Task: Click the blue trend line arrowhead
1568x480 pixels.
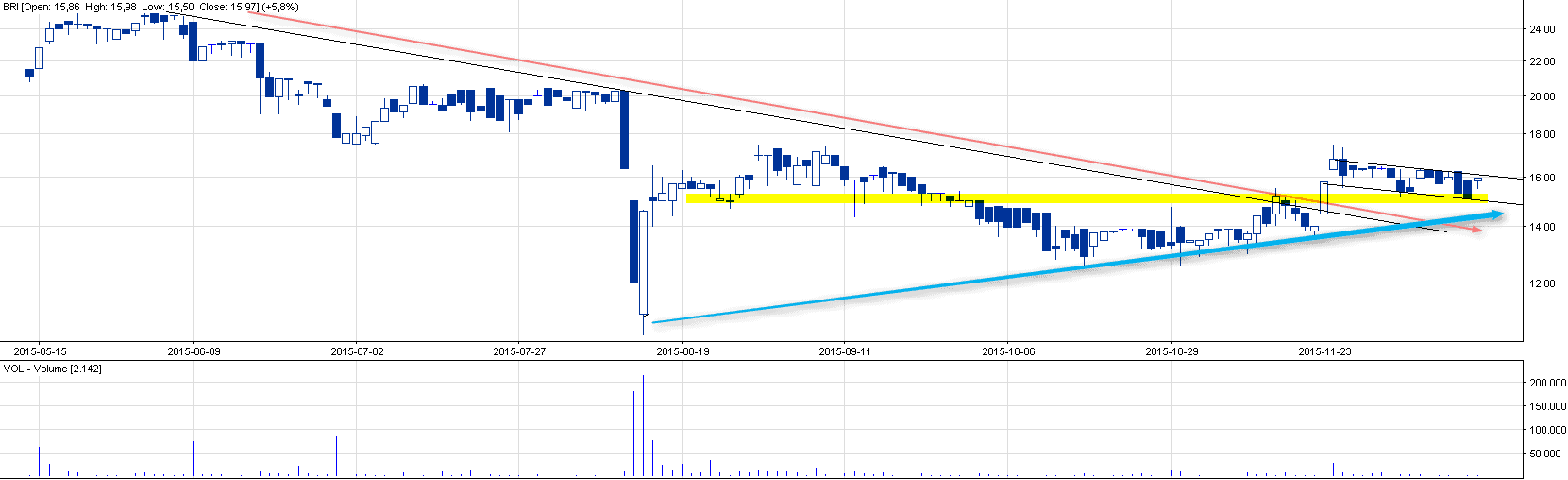Action: [1496, 215]
